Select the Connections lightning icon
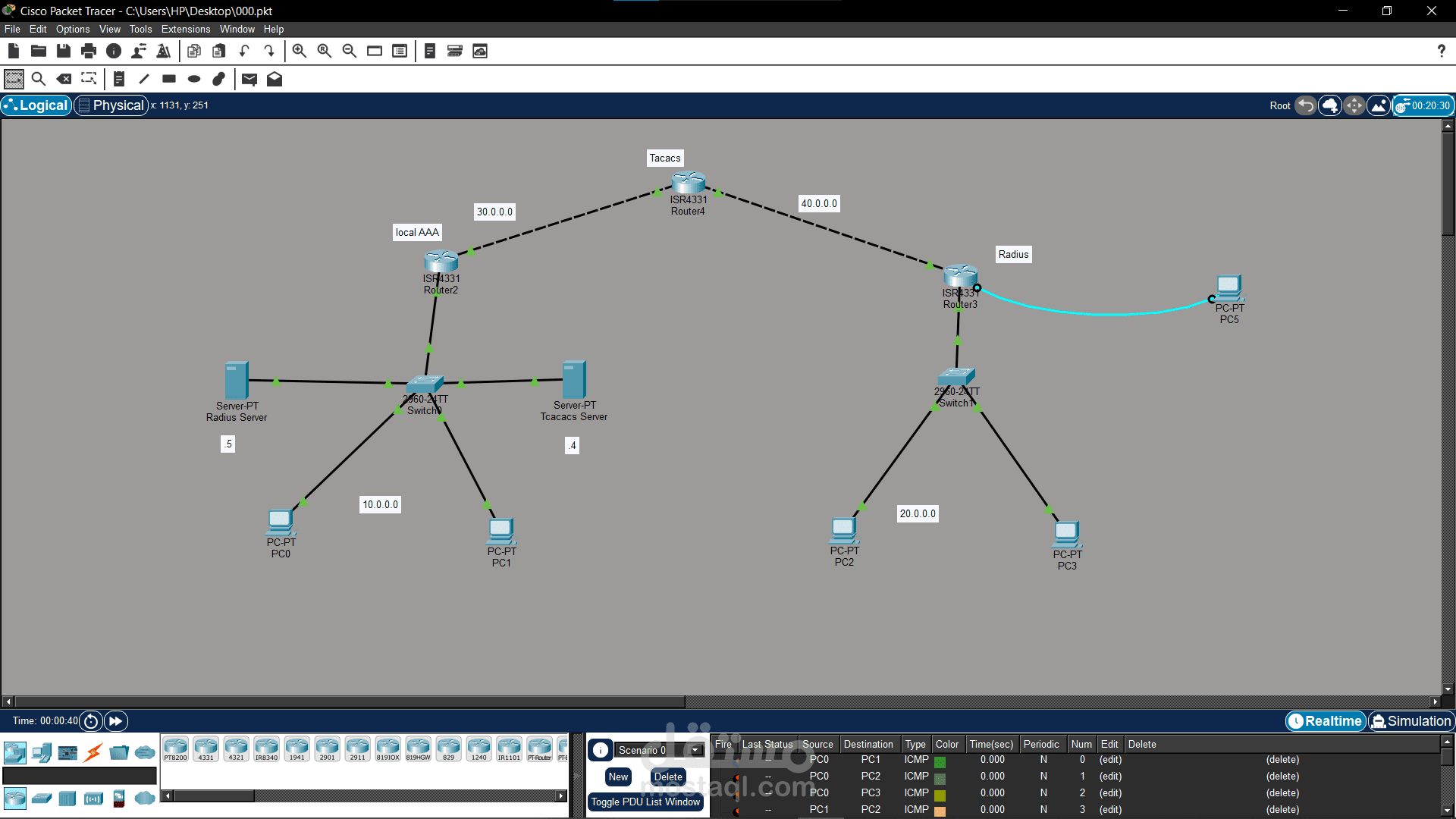This screenshot has height=819, width=1456. pos(93,752)
